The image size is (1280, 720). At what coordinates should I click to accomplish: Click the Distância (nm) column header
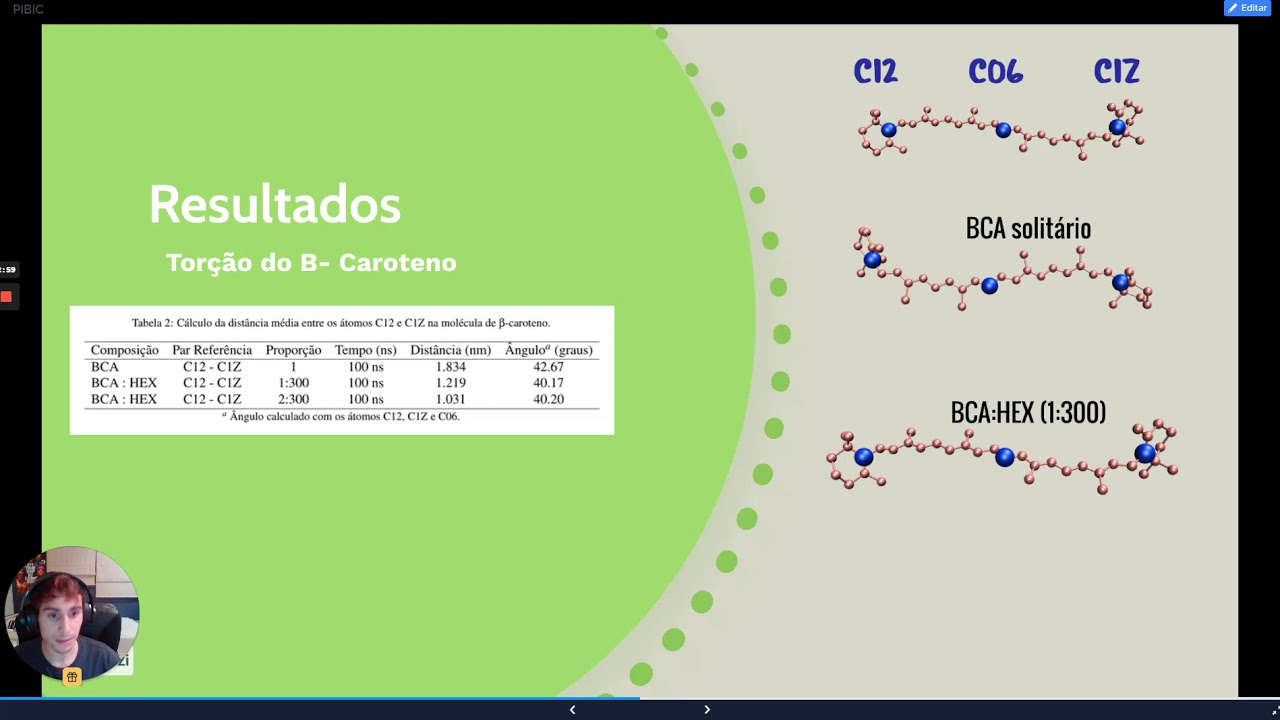click(450, 350)
